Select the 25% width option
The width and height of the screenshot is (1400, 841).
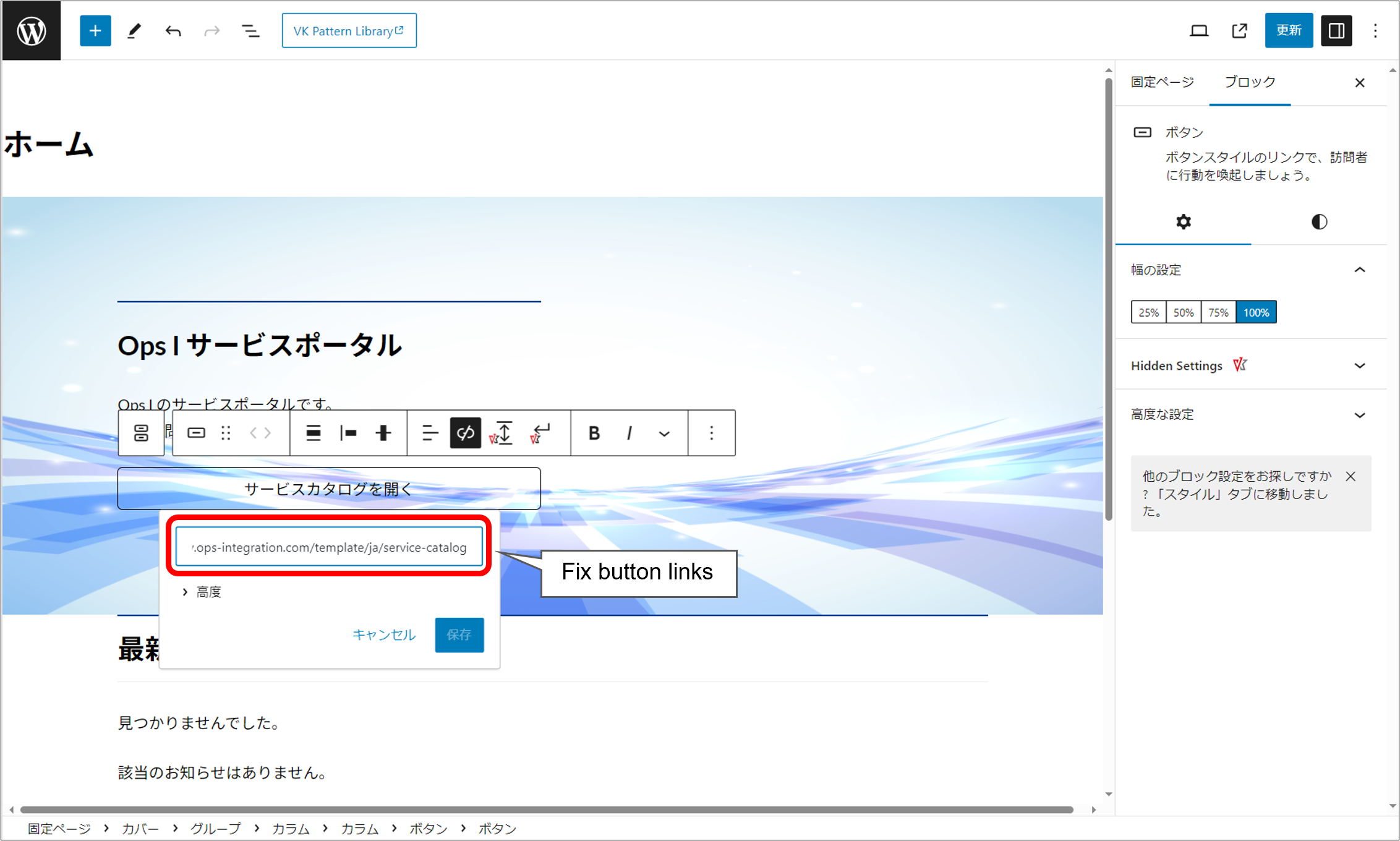[1148, 312]
